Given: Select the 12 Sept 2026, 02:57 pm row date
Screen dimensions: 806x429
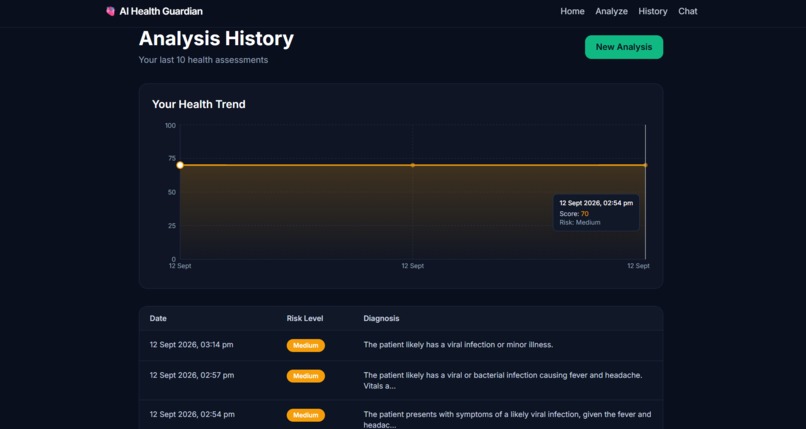Looking at the screenshot, I should (192, 376).
